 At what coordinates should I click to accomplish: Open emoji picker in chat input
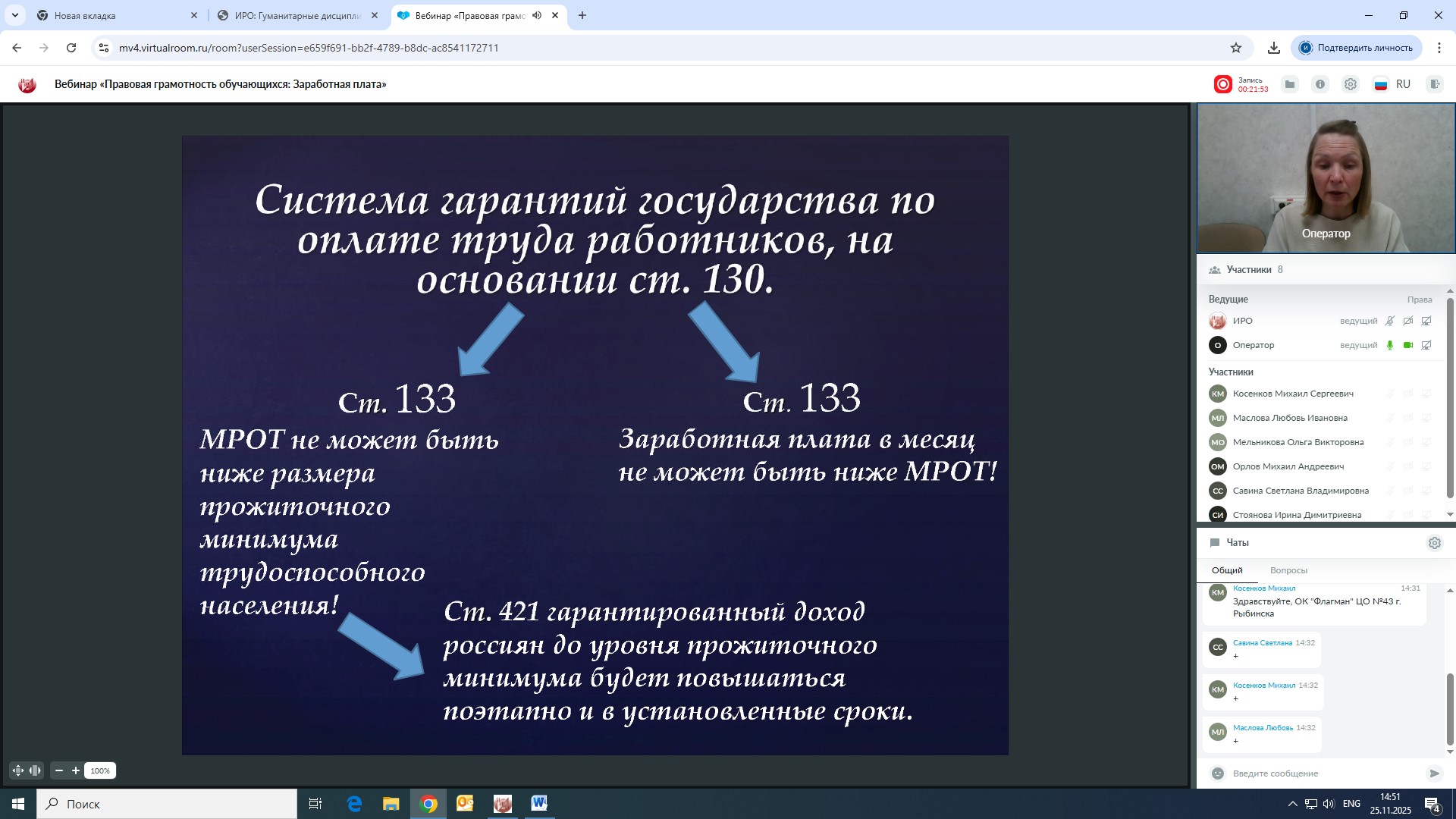1218,773
